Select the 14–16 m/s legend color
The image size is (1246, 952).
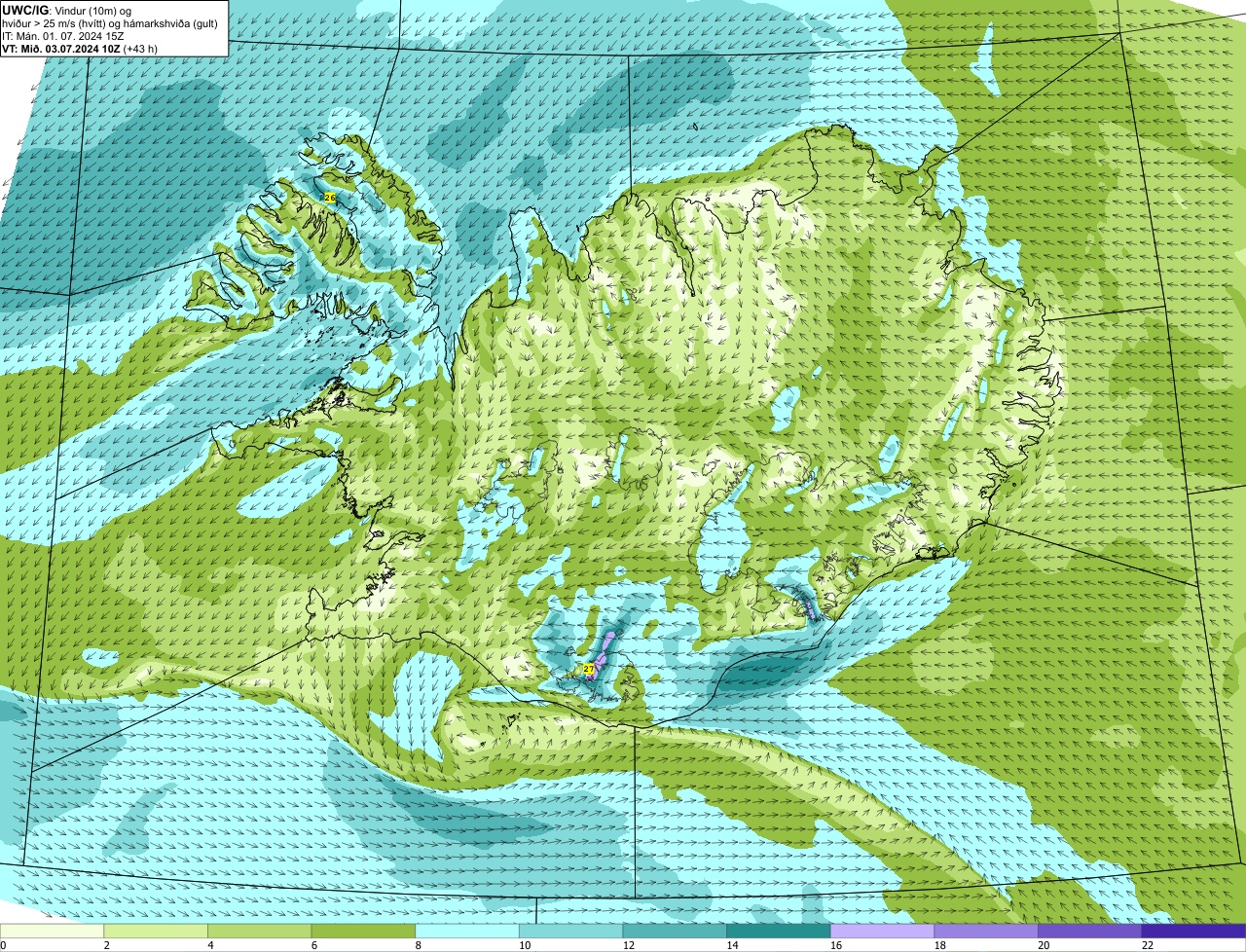[x=779, y=932]
